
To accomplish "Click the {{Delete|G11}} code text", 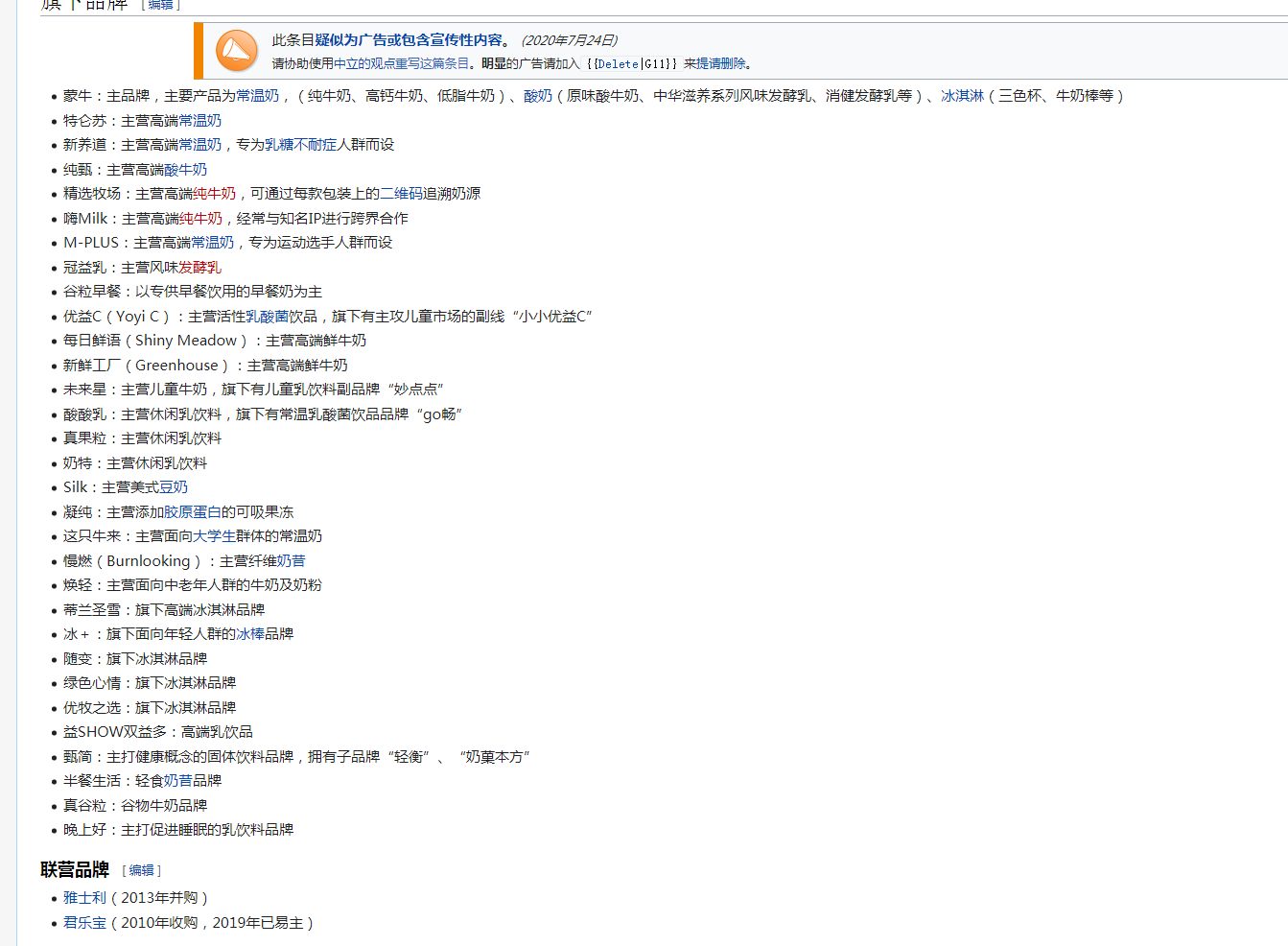I will [x=632, y=64].
